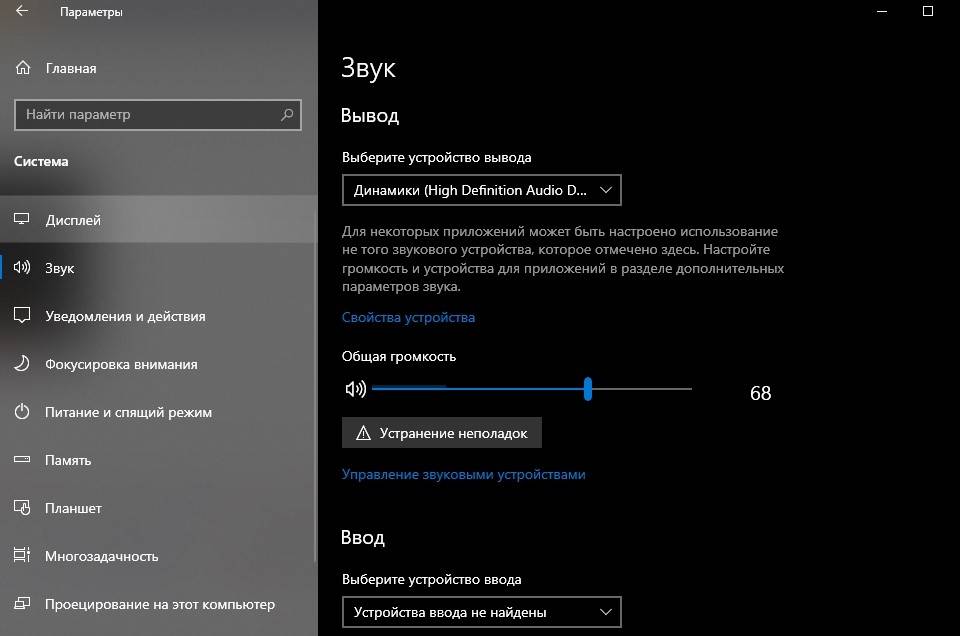This screenshot has width=960, height=636.
Task: Open the Свойства устройства link
Action: pos(408,317)
